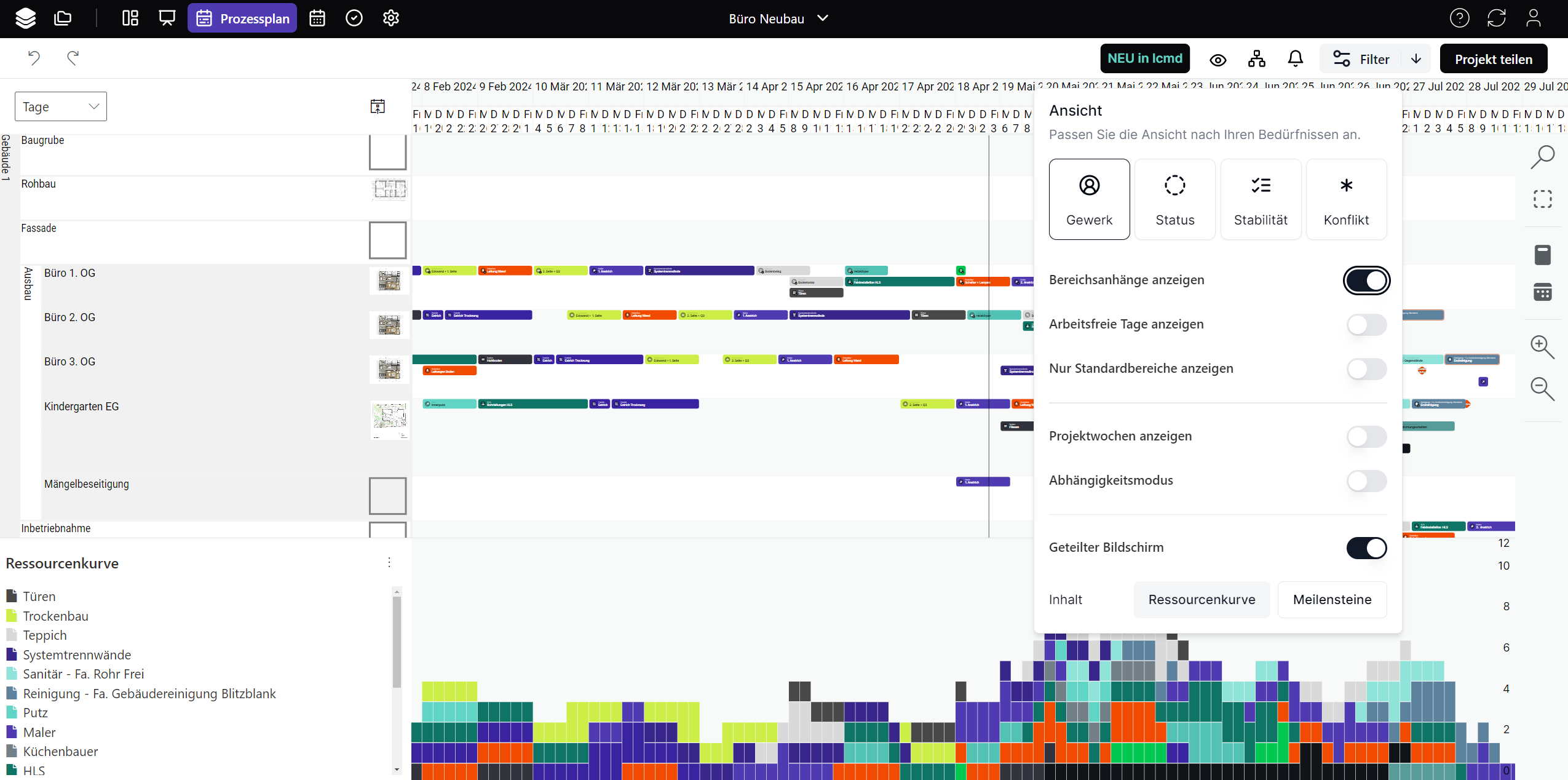
Task: Click the Projekt teilen button
Action: click(1493, 59)
